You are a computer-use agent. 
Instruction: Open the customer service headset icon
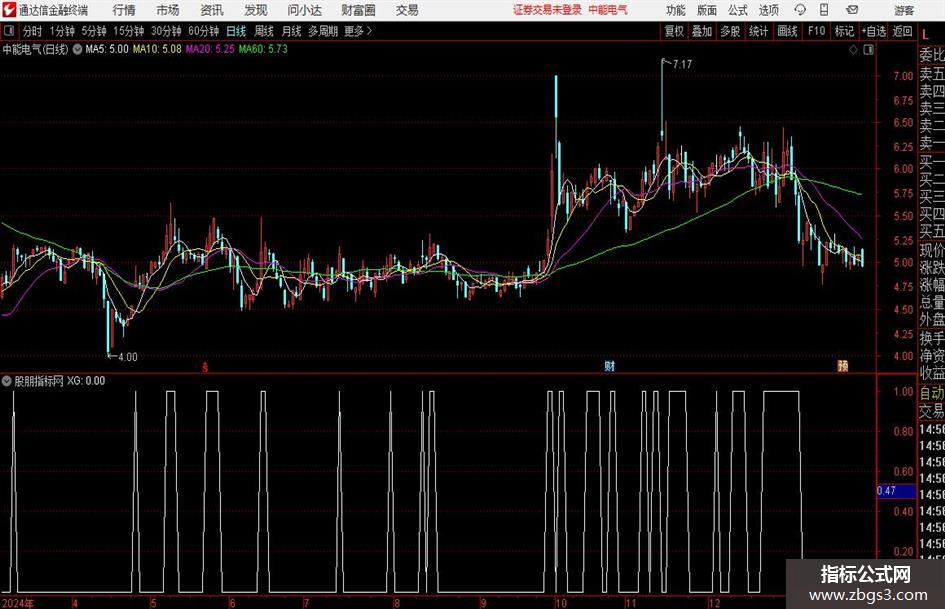(800, 10)
